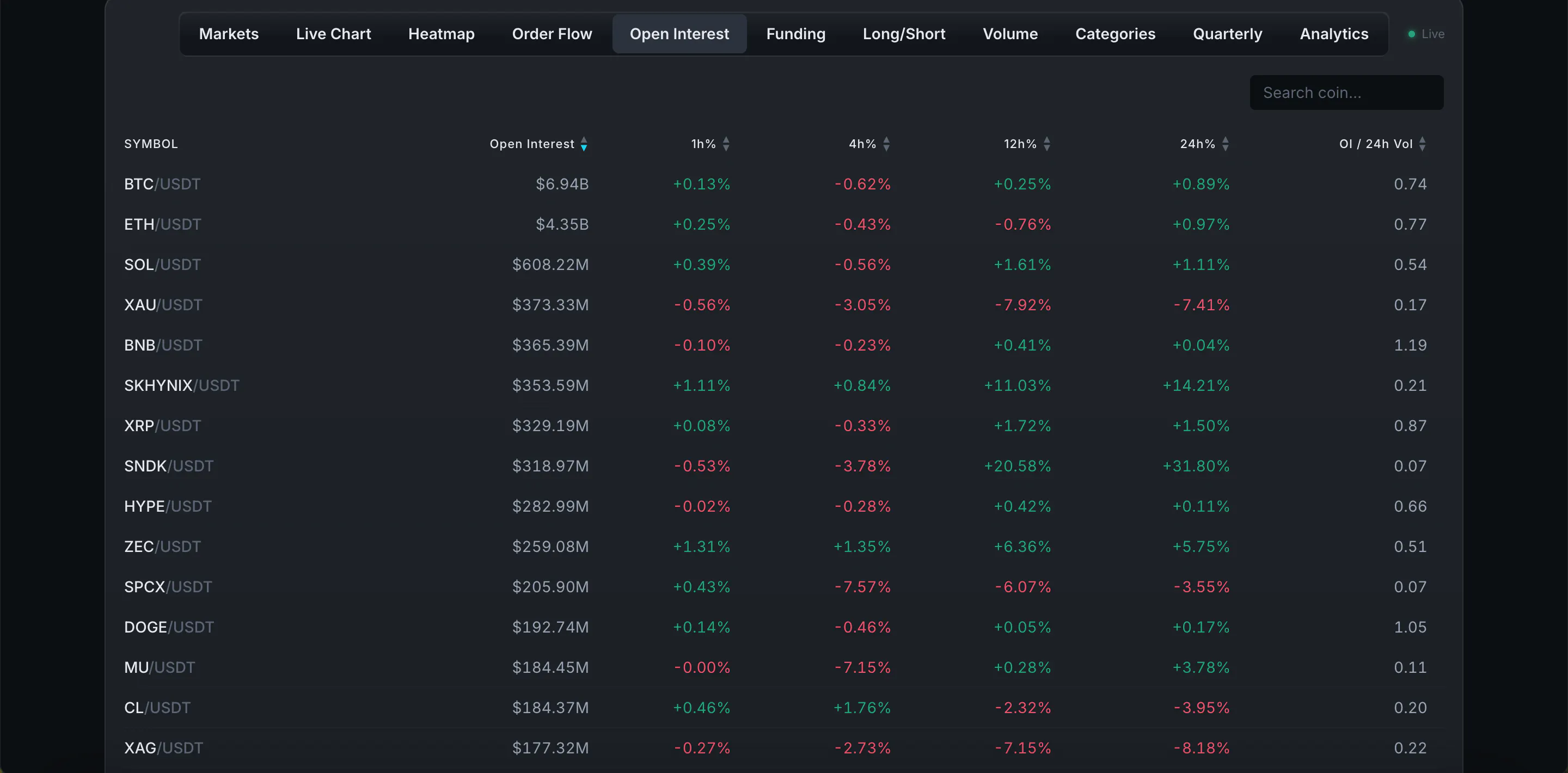The width and height of the screenshot is (1568, 773).
Task: View the Categories tab
Action: 1115,34
